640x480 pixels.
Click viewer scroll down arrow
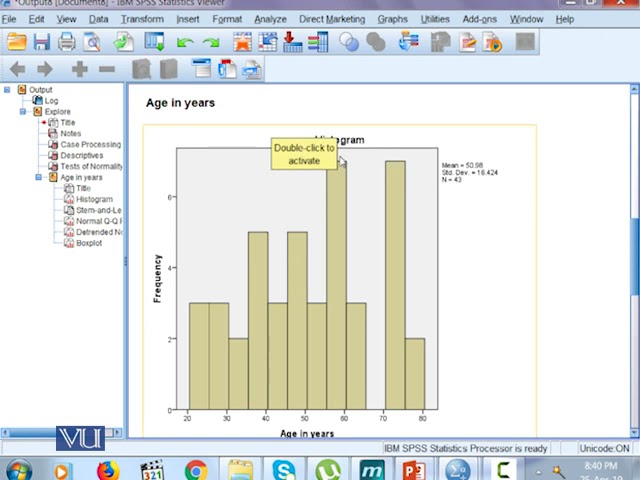pyautogui.click(x=634, y=432)
